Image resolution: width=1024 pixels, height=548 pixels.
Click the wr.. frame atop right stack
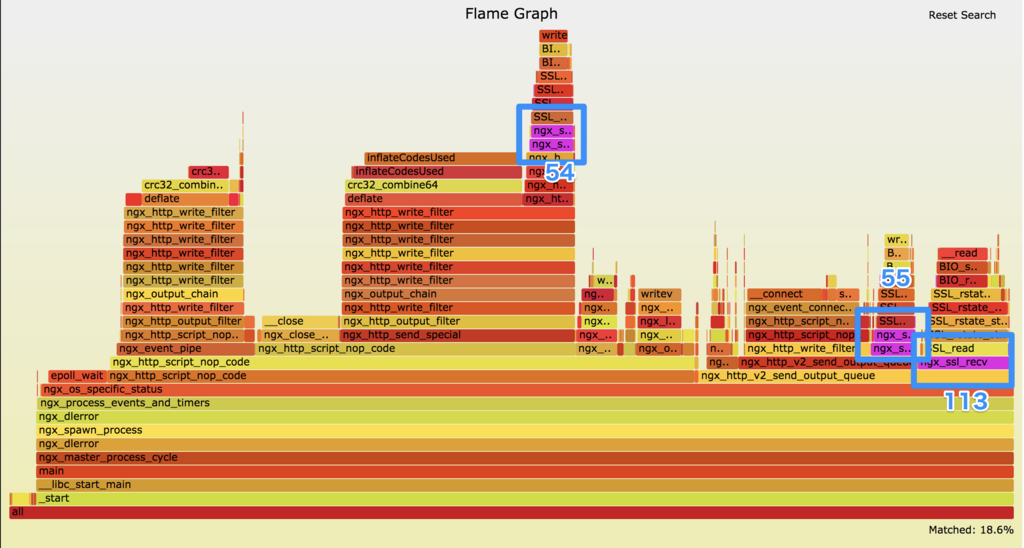coord(897,240)
